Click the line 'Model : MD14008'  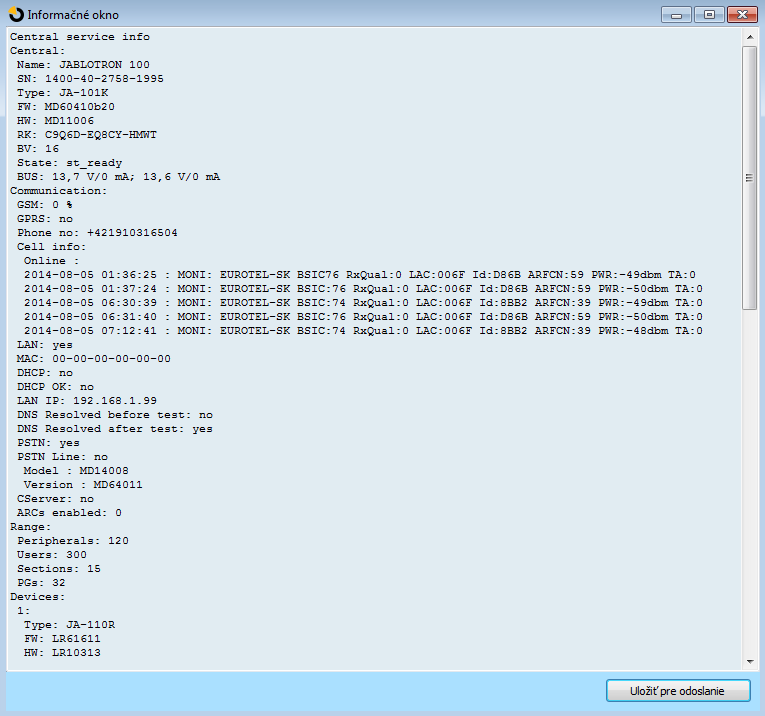pos(77,471)
